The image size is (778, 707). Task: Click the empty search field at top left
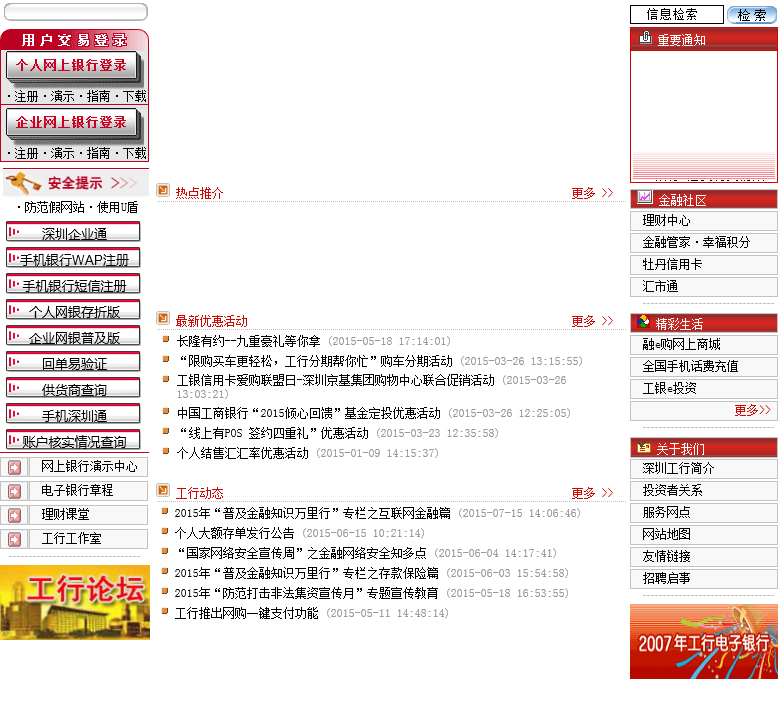pos(75,12)
